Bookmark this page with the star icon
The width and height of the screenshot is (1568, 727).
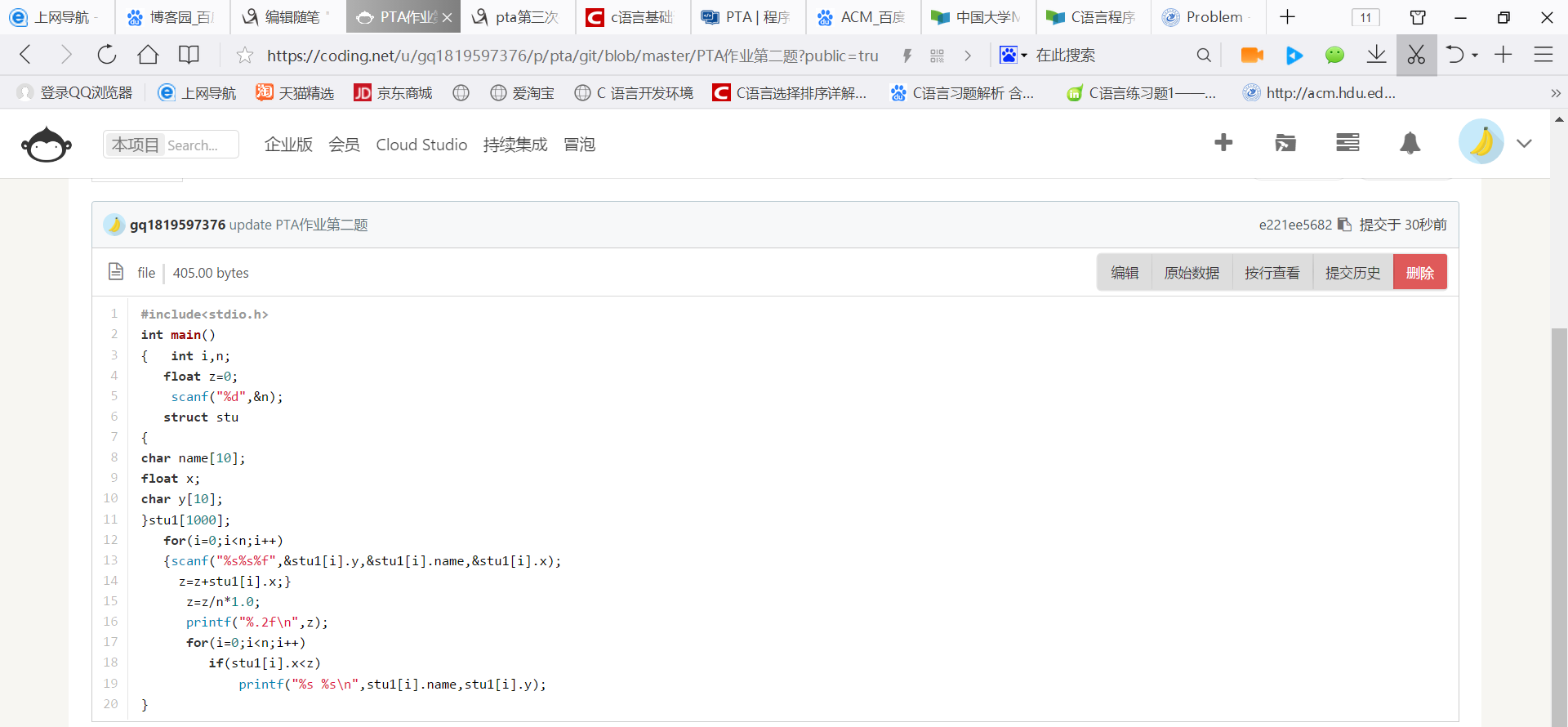coord(244,56)
